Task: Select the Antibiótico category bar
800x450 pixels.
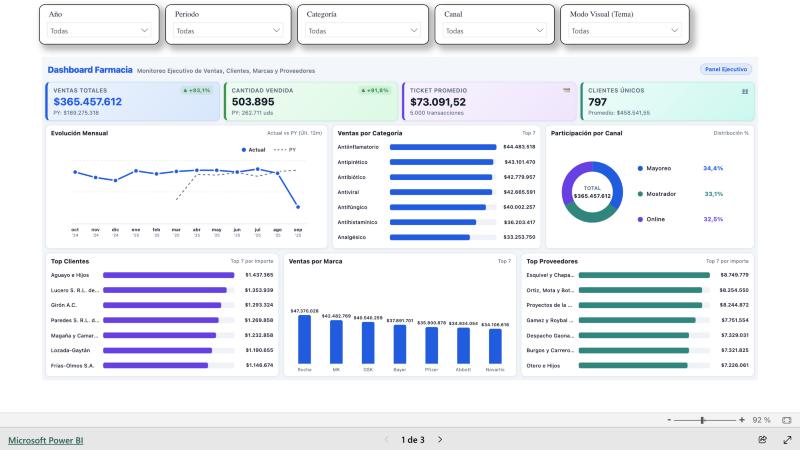Action: click(x=441, y=177)
